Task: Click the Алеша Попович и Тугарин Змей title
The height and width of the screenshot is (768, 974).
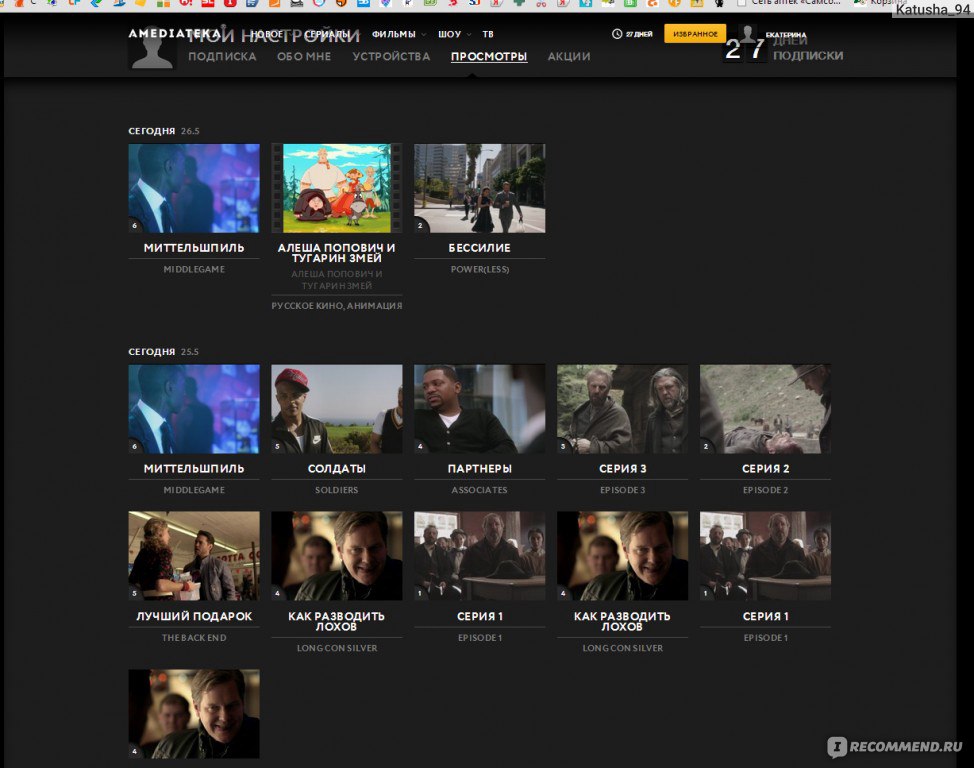Action: [x=337, y=252]
